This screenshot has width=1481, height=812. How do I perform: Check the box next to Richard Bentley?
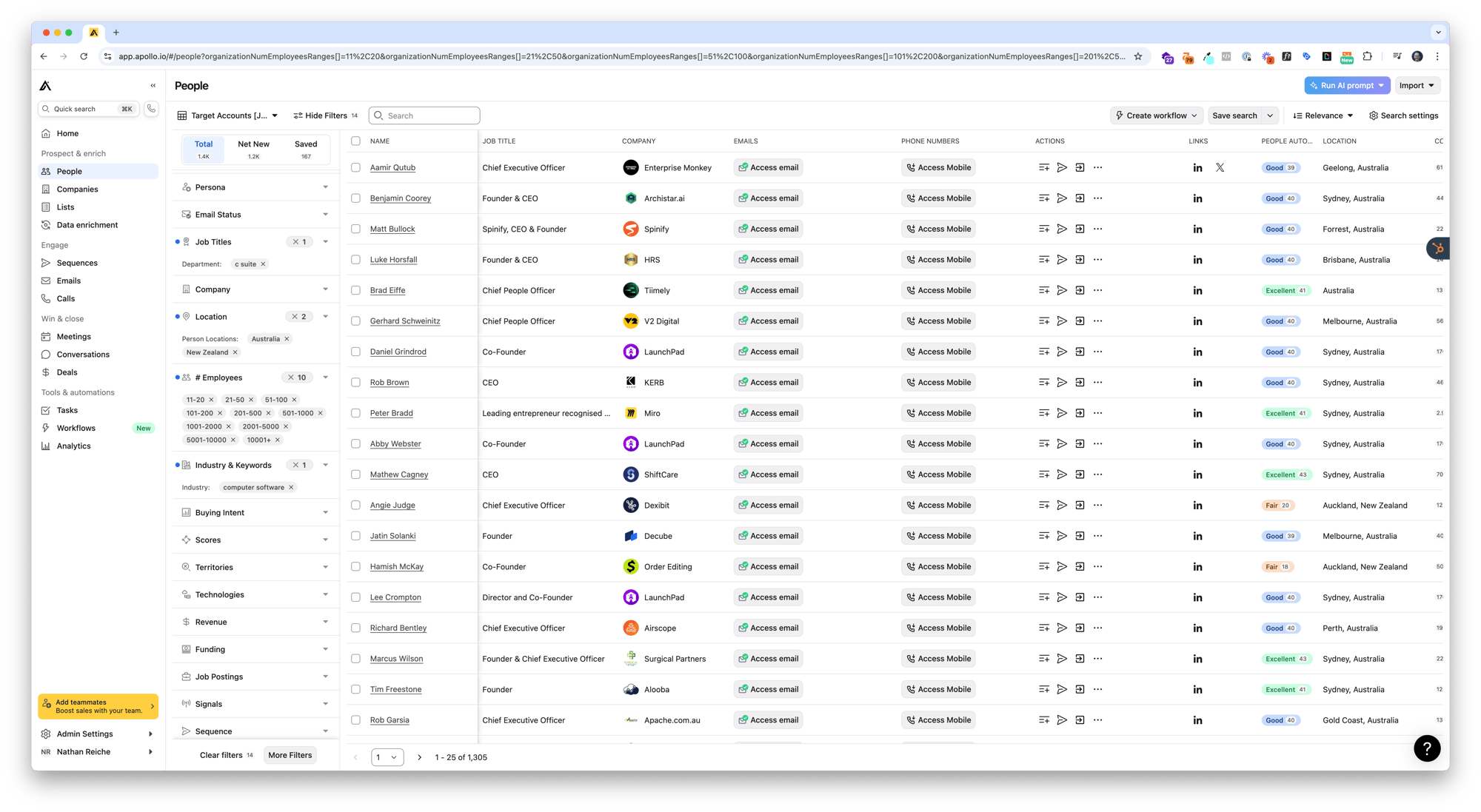point(356,628)
